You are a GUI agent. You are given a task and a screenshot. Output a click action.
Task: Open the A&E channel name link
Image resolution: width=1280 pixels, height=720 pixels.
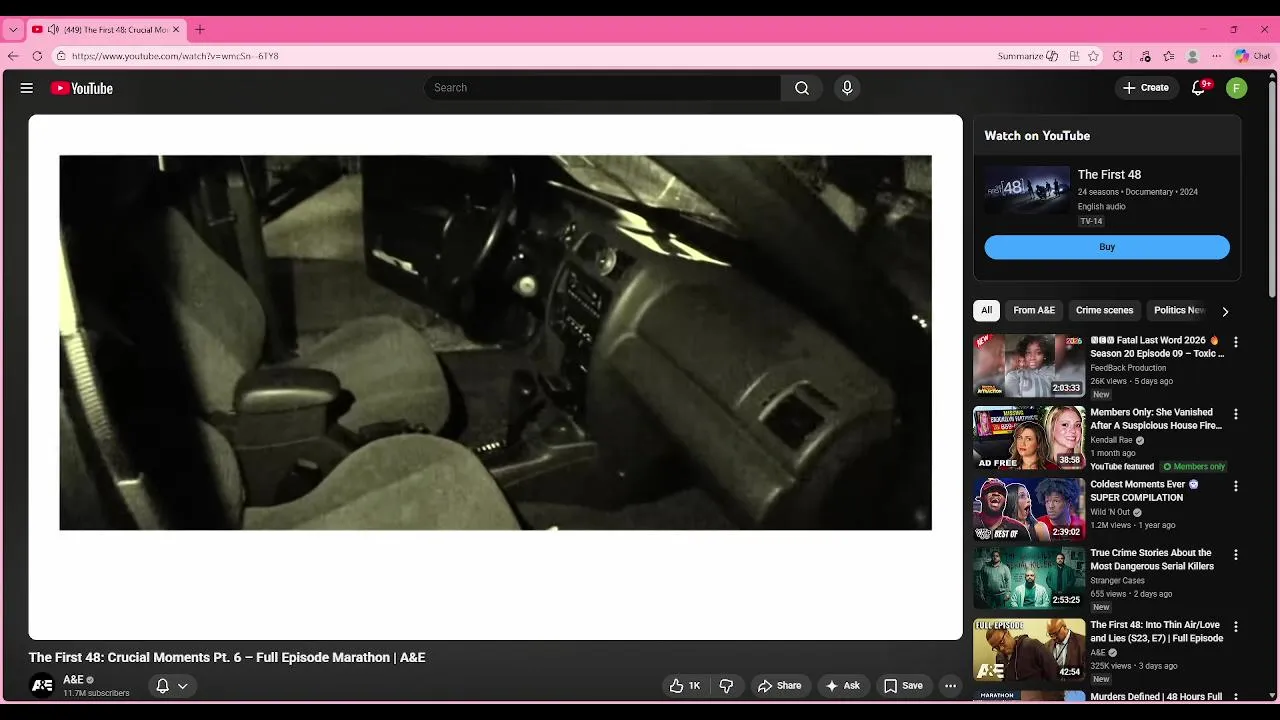tap(74, 680)
